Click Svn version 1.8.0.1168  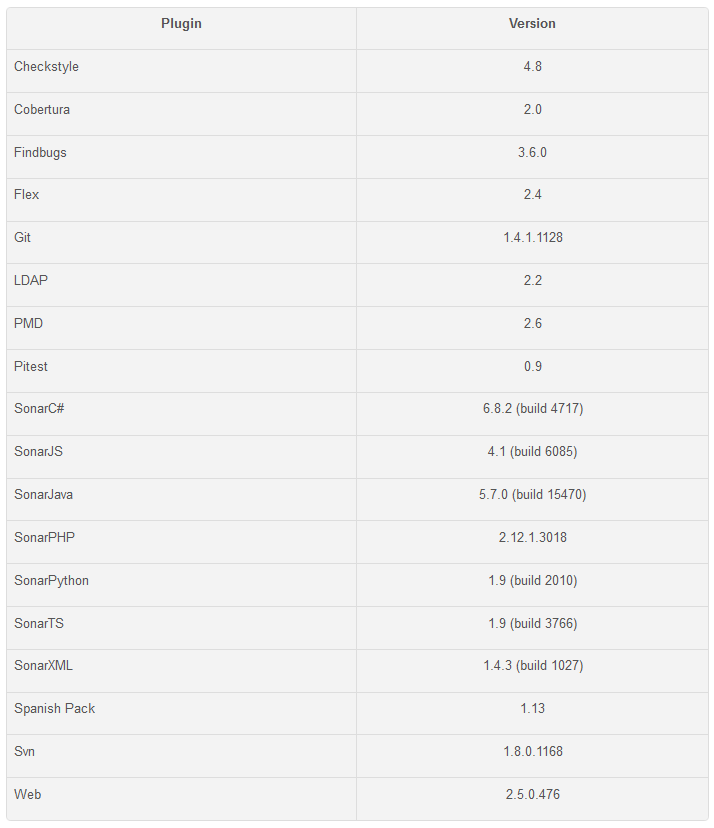[x=533, y=751]
